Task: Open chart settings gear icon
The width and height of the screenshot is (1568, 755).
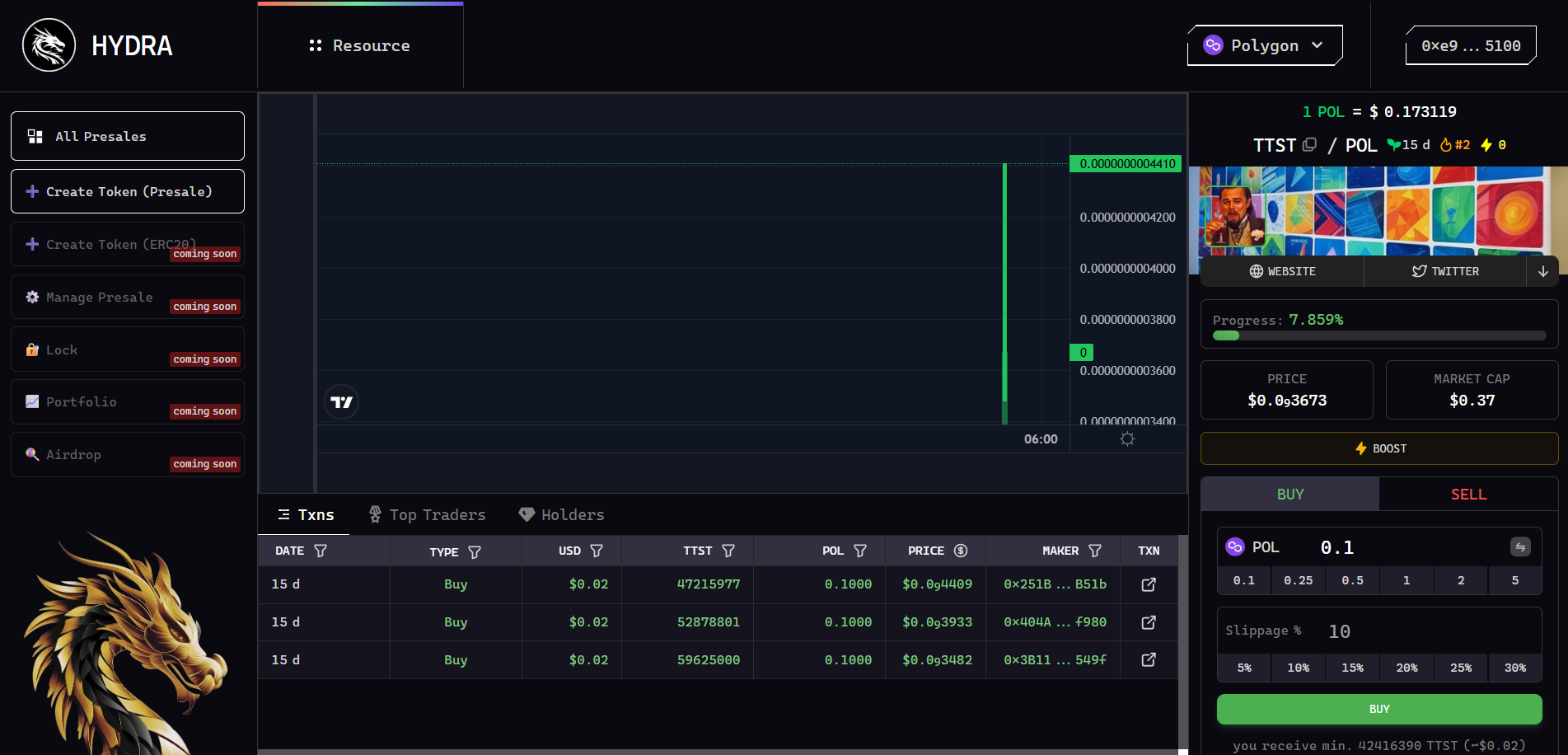Action: (x=1127, y=438)
